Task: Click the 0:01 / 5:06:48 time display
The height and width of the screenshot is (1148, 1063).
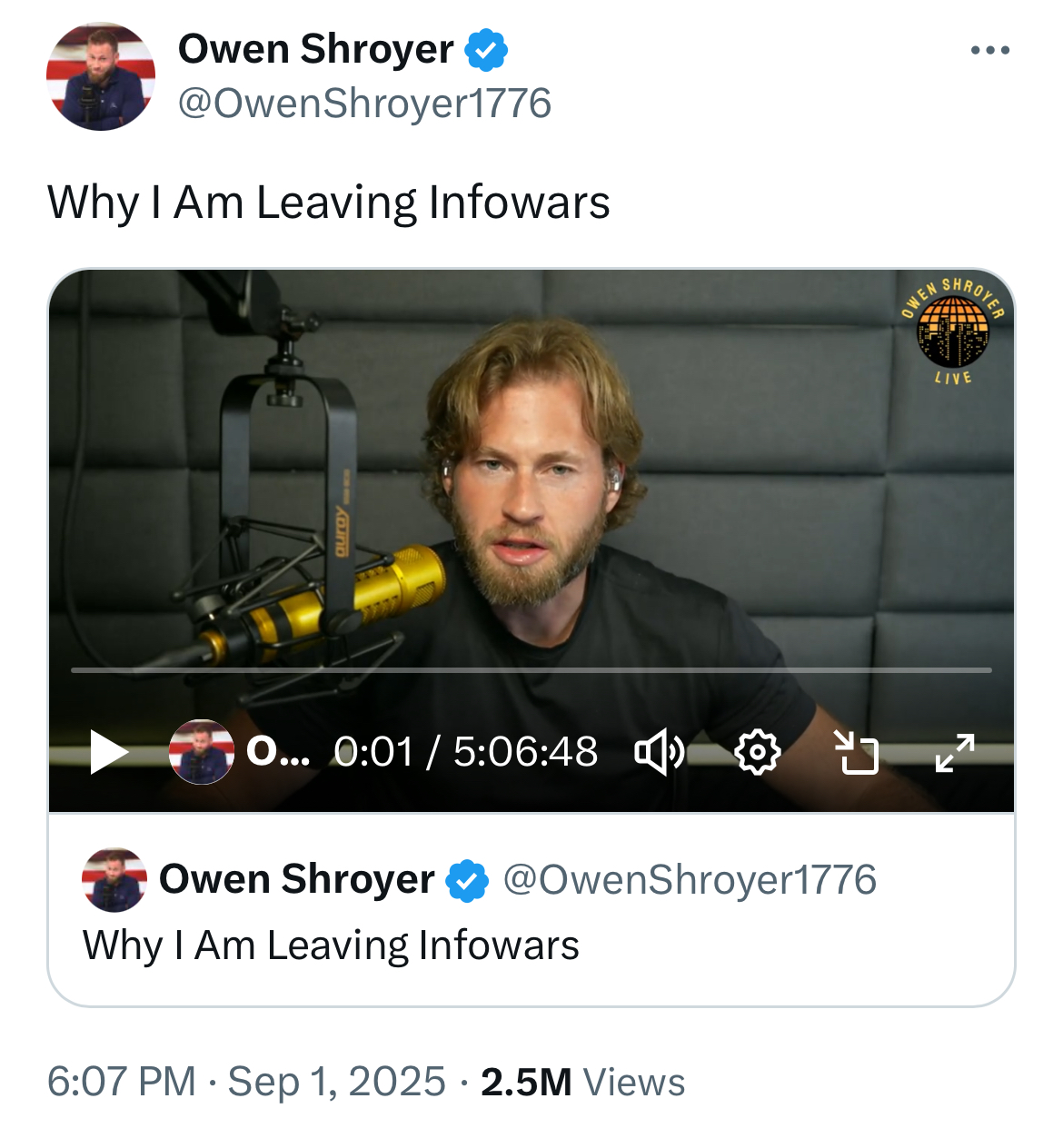Action: coord(466,752)
